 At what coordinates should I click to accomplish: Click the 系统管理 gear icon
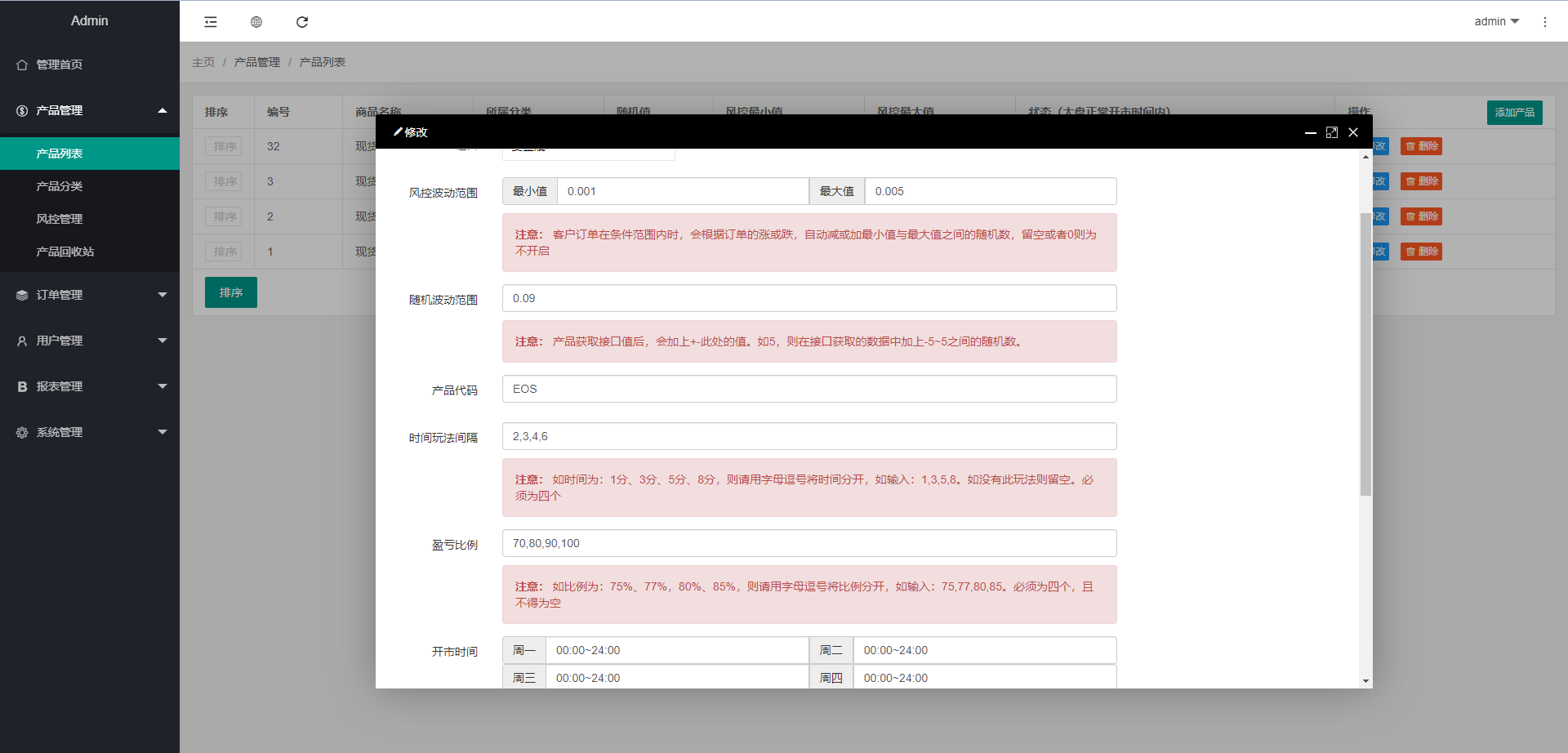pos(20,432)
